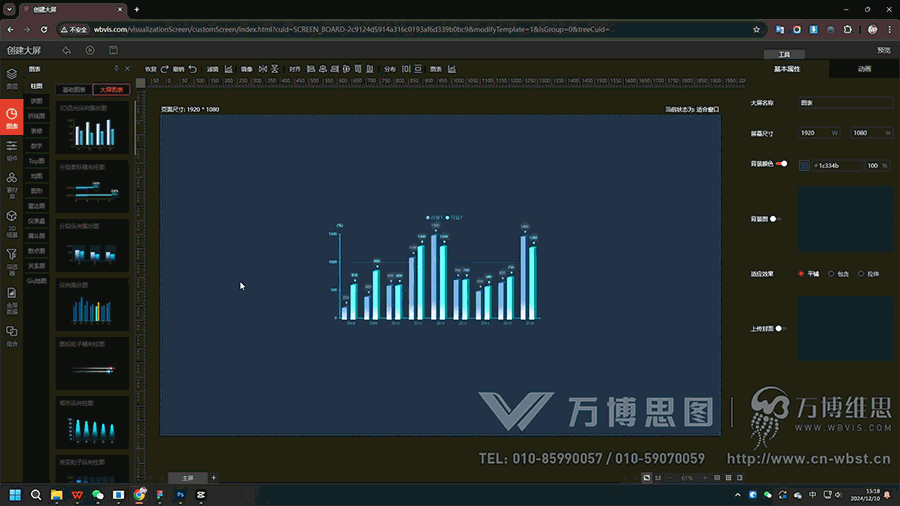Switch to the 基本属性 tab
Viewport: 900px width, 506px height.
pyautogui.click(x=787, y=69)
